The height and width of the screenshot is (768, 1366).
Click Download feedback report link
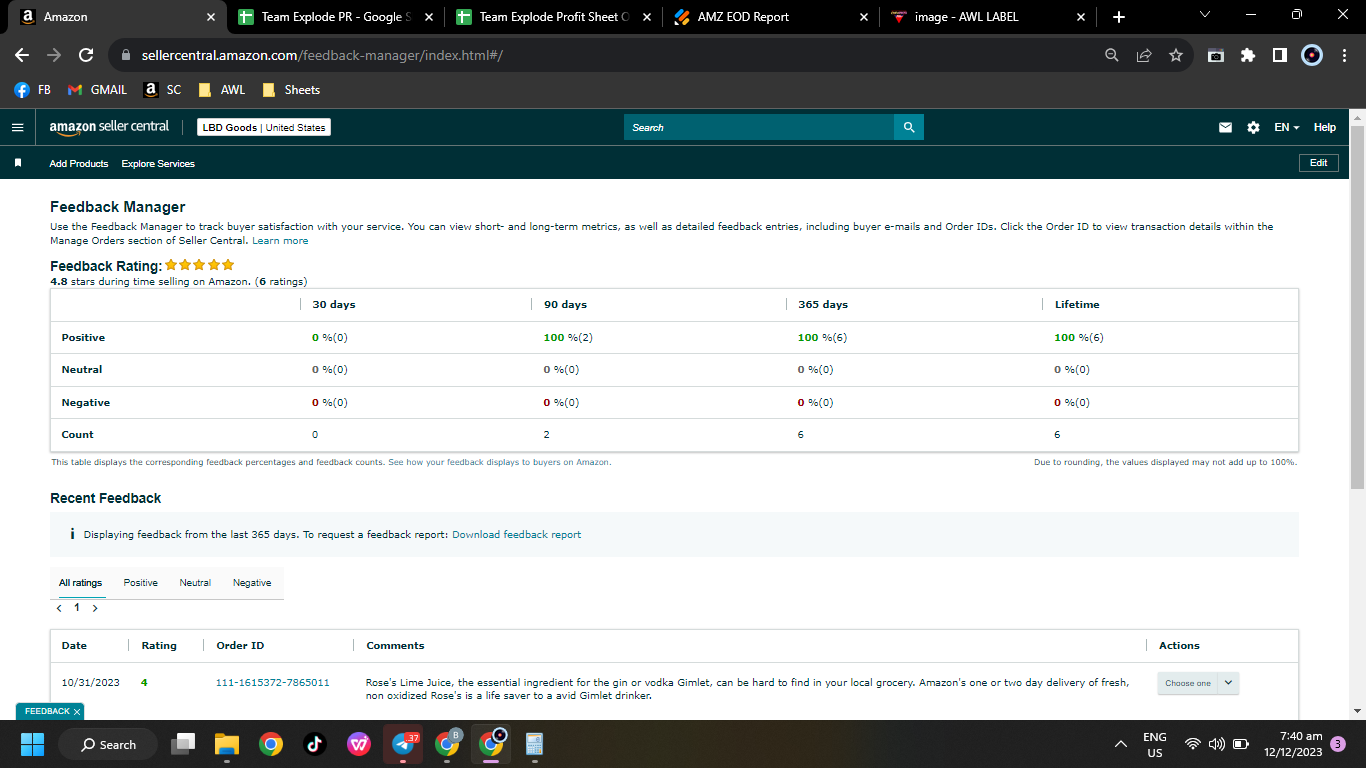point(516,535)
